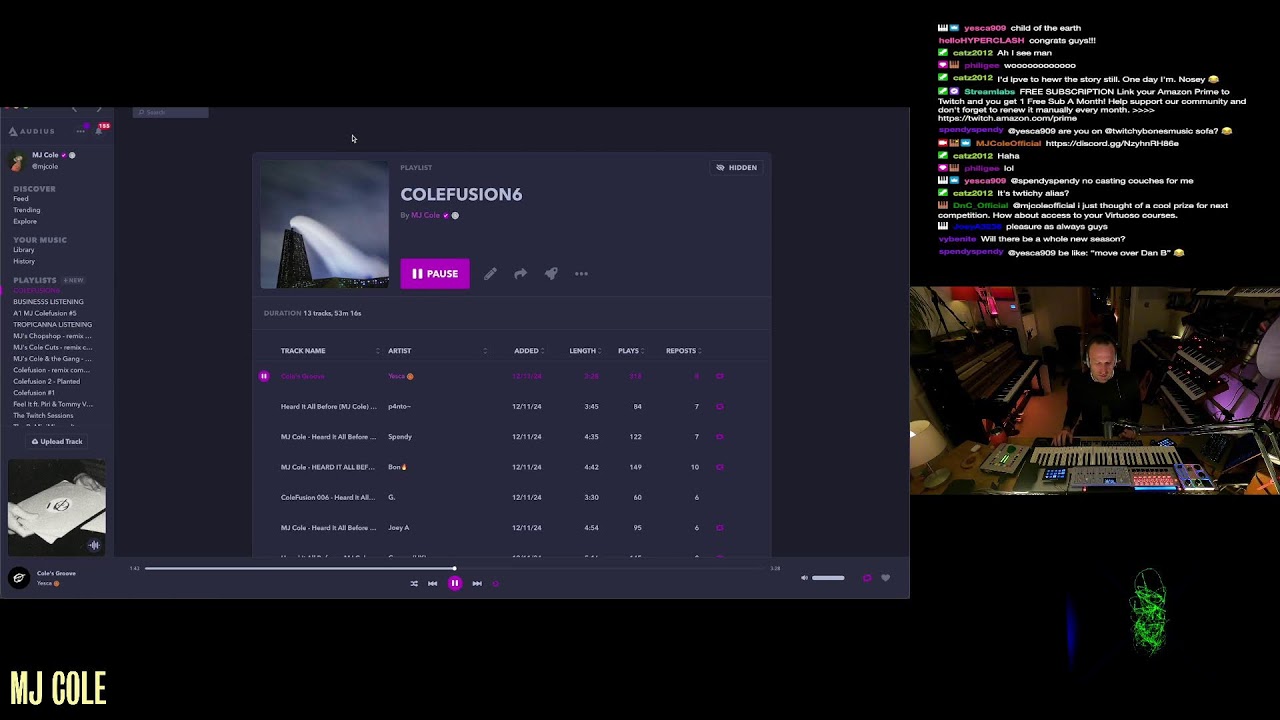Viewport: 1280px width, 720px height.
Task: Open Colefusion 2 - Planted playlist
Action: [47, 382]
